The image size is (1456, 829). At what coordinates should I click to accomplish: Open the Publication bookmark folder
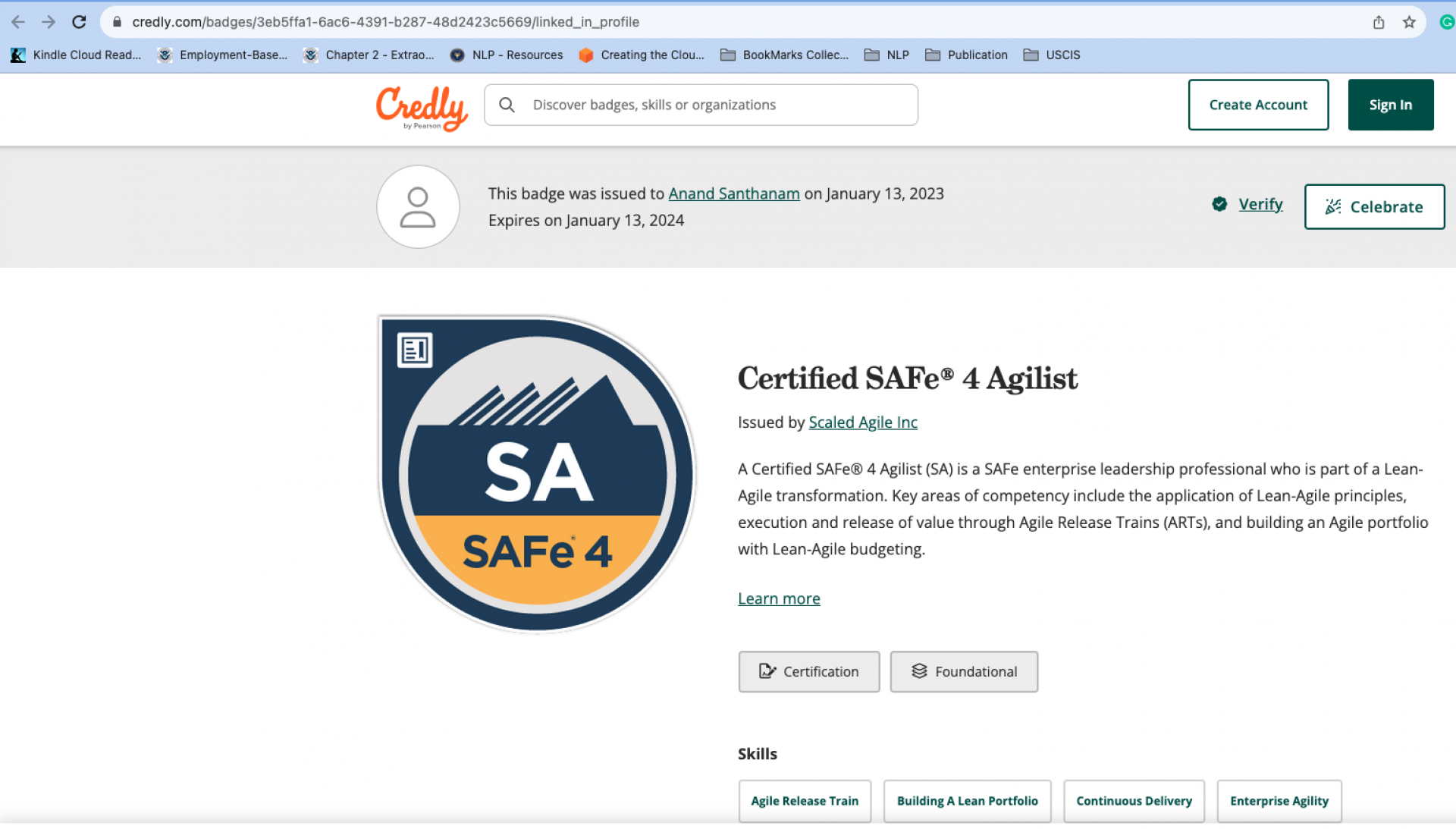tap(966, 55)
